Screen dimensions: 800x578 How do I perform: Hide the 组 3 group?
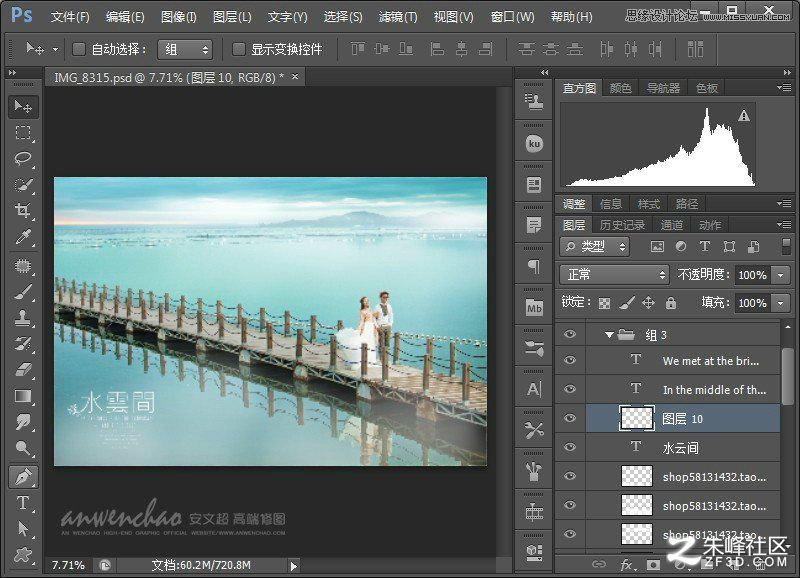pos(569,335)
